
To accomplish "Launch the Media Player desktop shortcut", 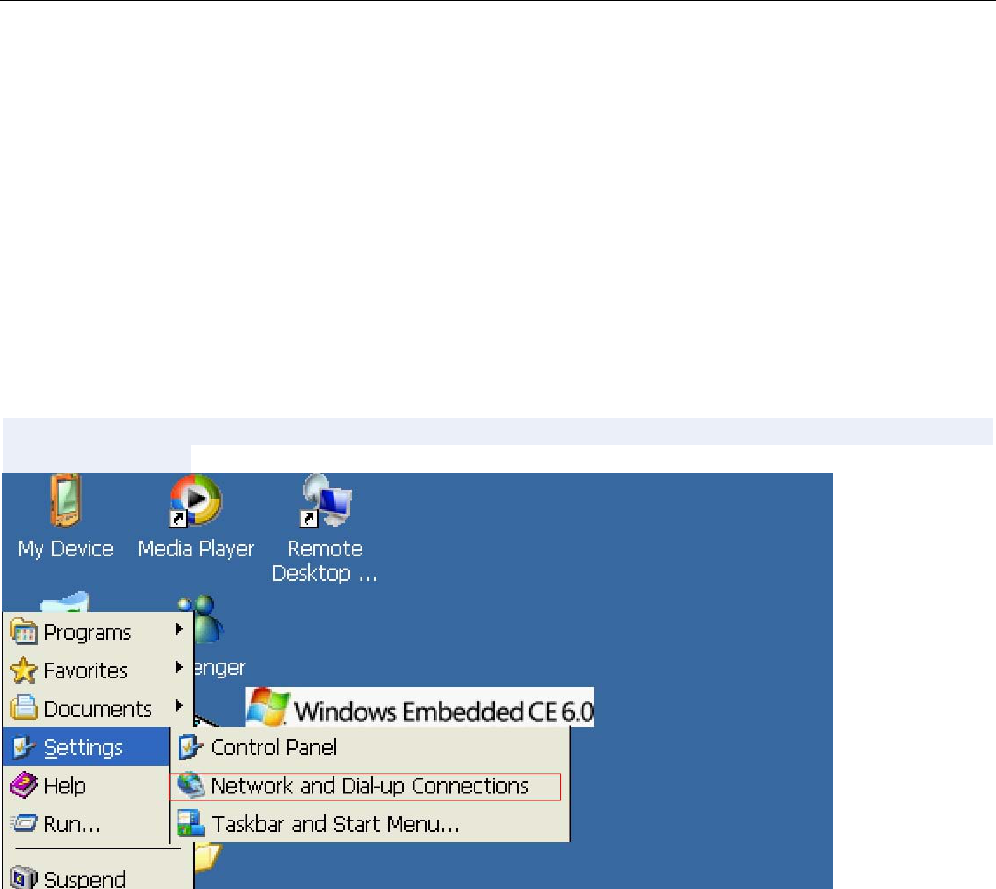I will coord(196,500).
